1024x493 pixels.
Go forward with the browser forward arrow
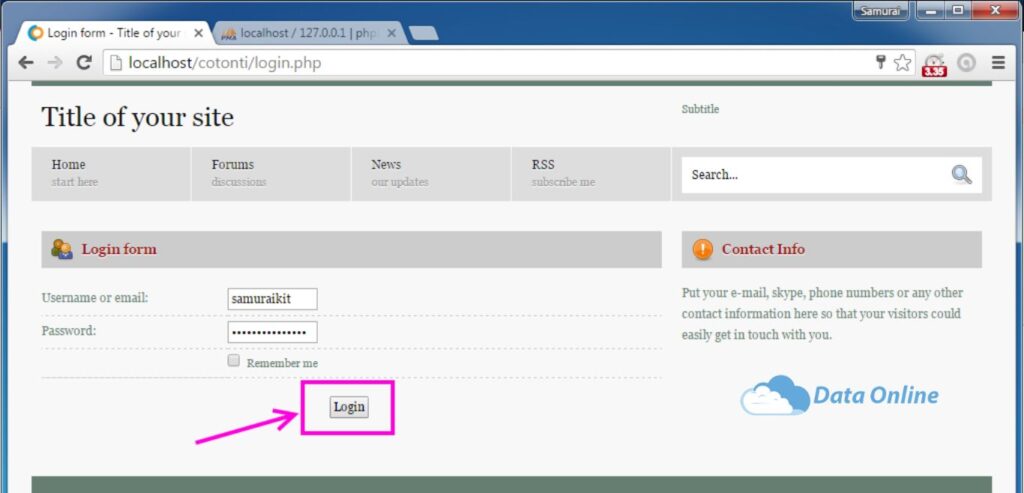(56, 63)
